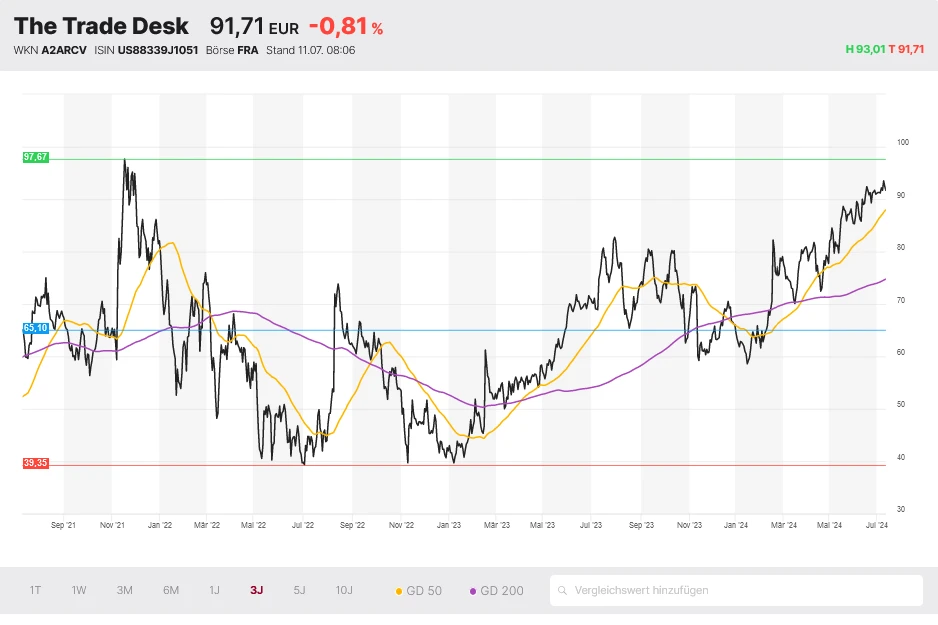Click the red -0,81 % change value
This screenshot has height=625, width=938.
point(345,27)
